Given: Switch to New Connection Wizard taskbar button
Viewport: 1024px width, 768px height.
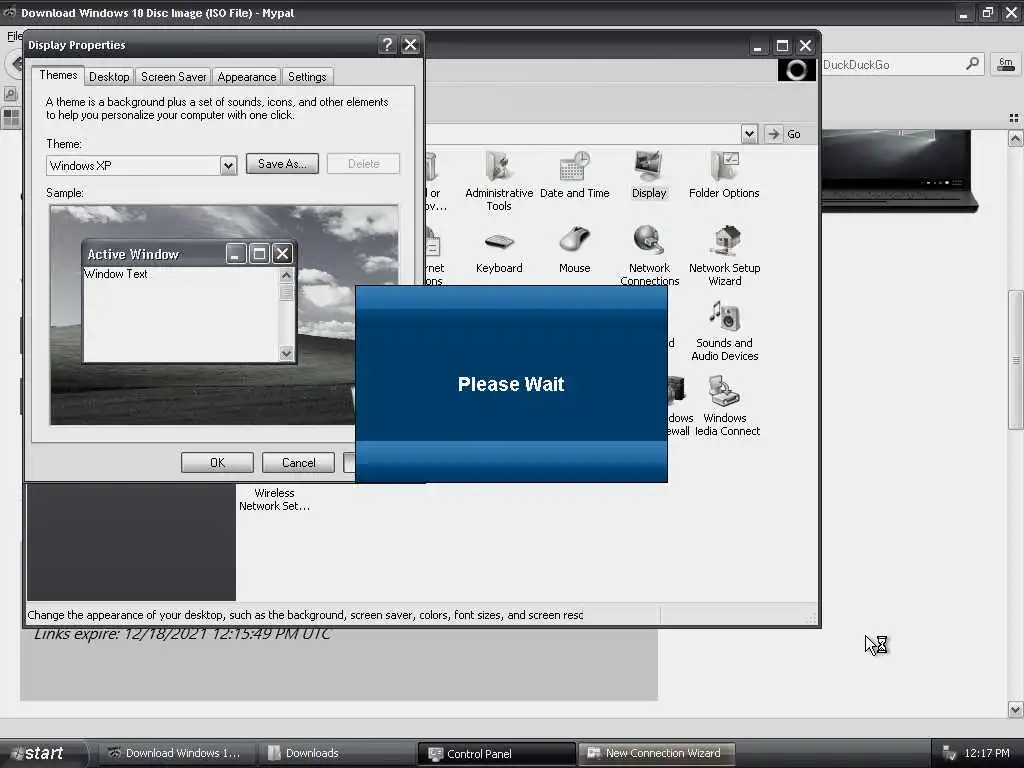Looking at the screenshot, I should tap(657, 754).
